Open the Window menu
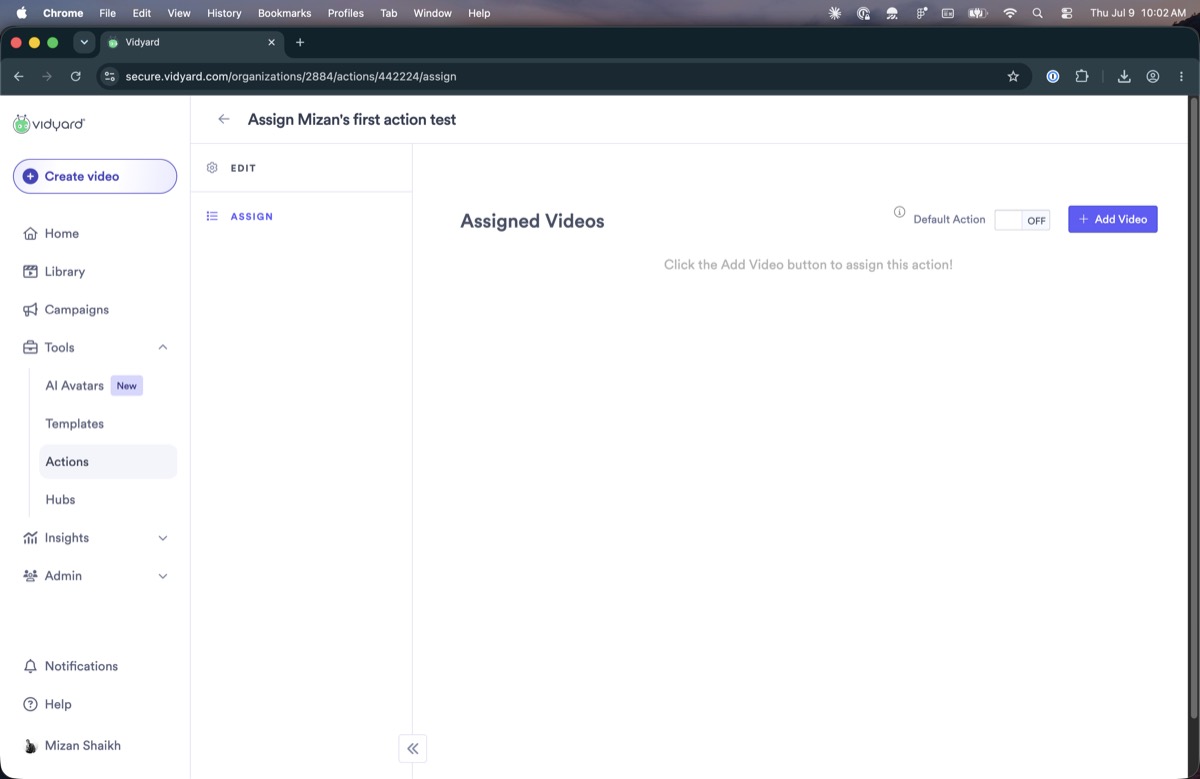This screenshot has width=1200, height=779. pos(432,13)
